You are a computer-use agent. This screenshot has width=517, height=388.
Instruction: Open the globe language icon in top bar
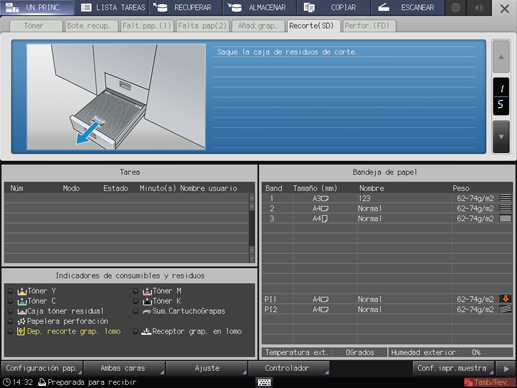pos(456,7)
